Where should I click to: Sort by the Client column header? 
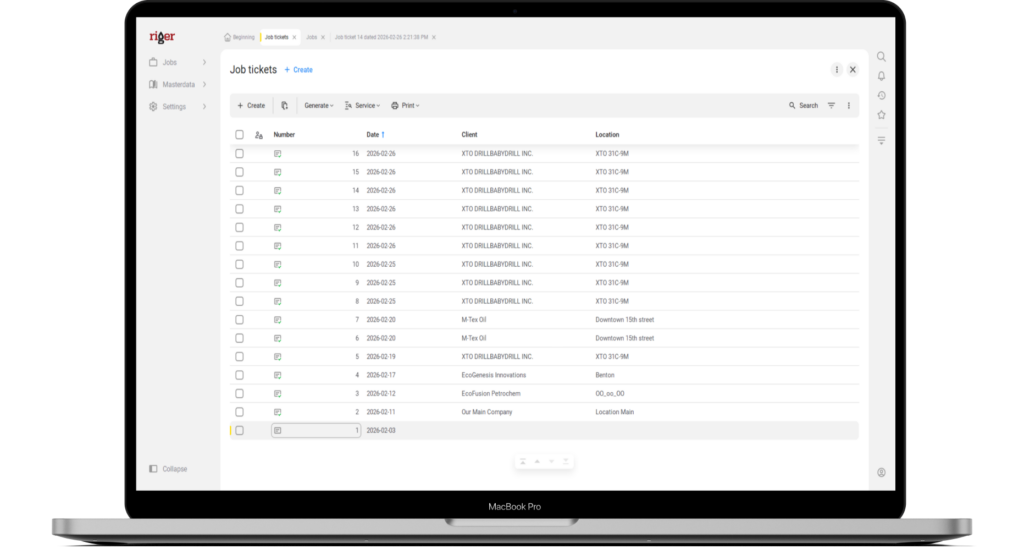coord(469,134)
